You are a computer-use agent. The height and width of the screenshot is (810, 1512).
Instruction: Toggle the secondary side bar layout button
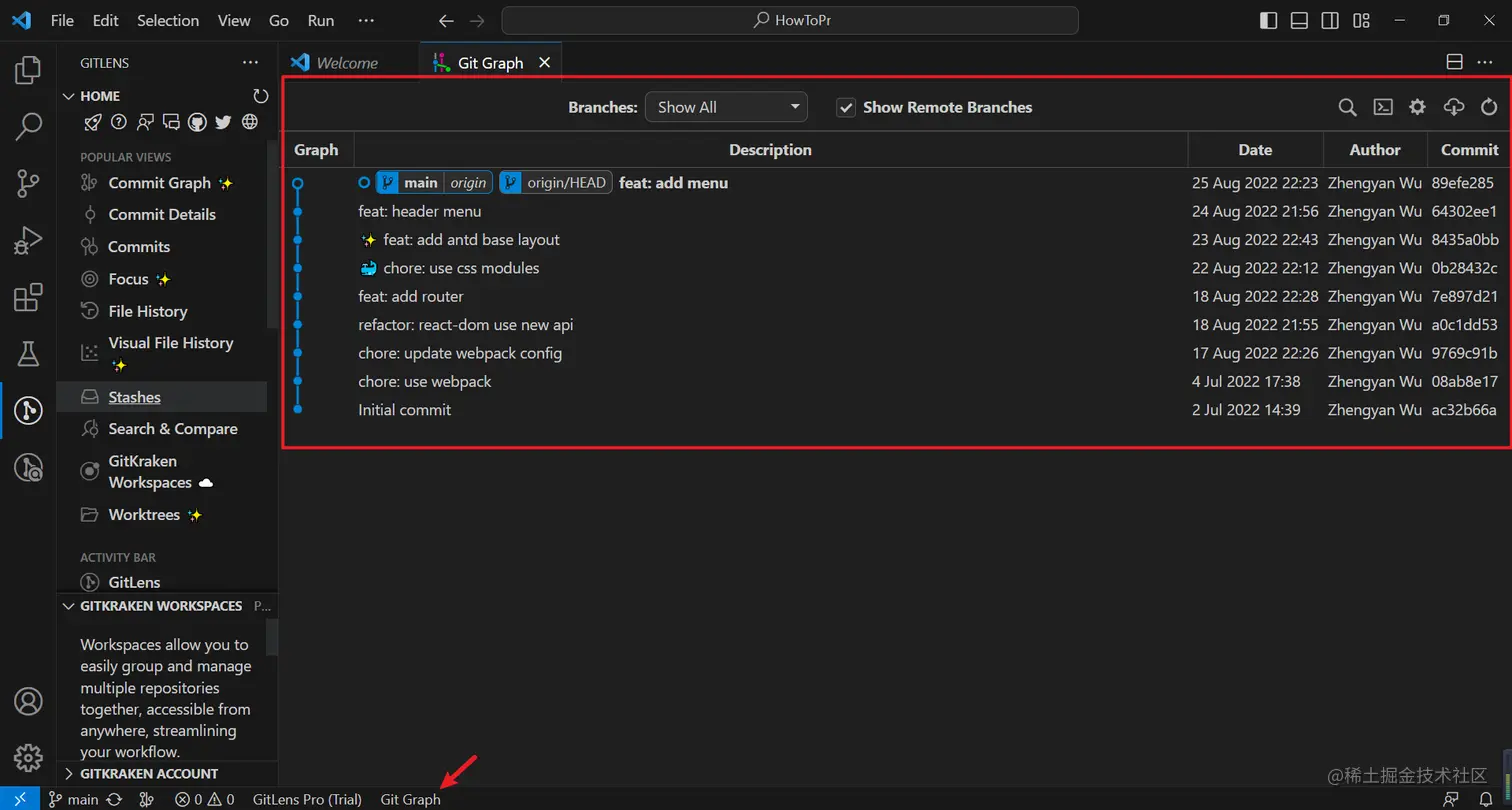tap(1330, 20)
